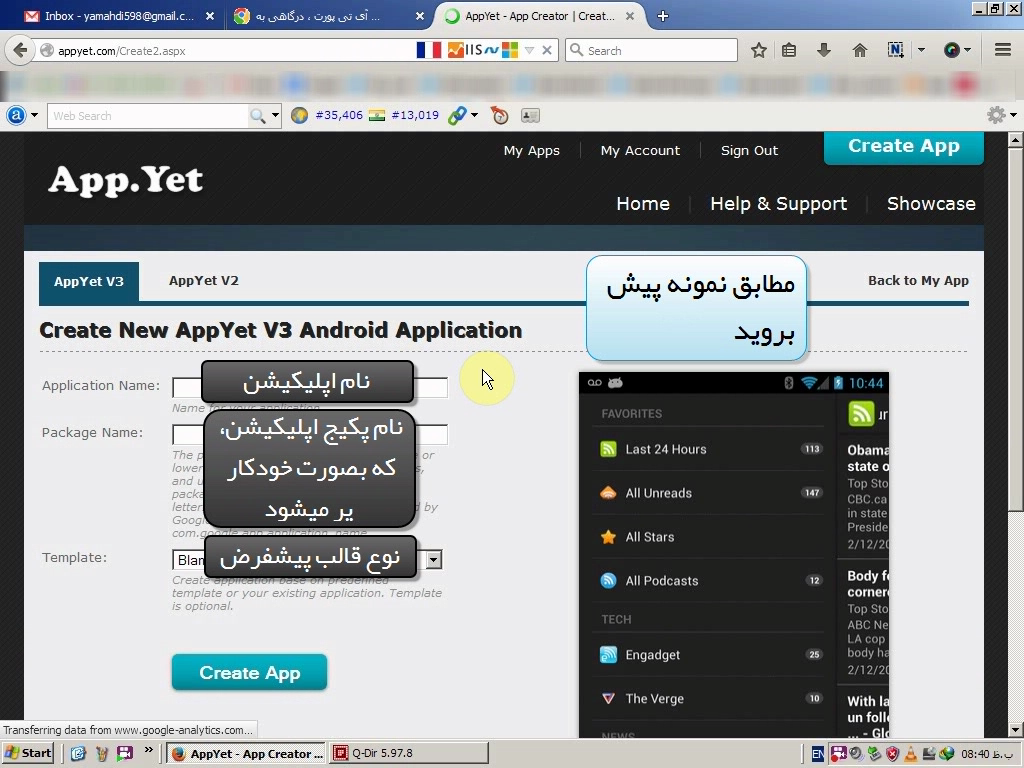This screenshot has height=768, width=1024.
Task: Switch to the Gmail Inbox tab
Action: click(x=120, y=16)
